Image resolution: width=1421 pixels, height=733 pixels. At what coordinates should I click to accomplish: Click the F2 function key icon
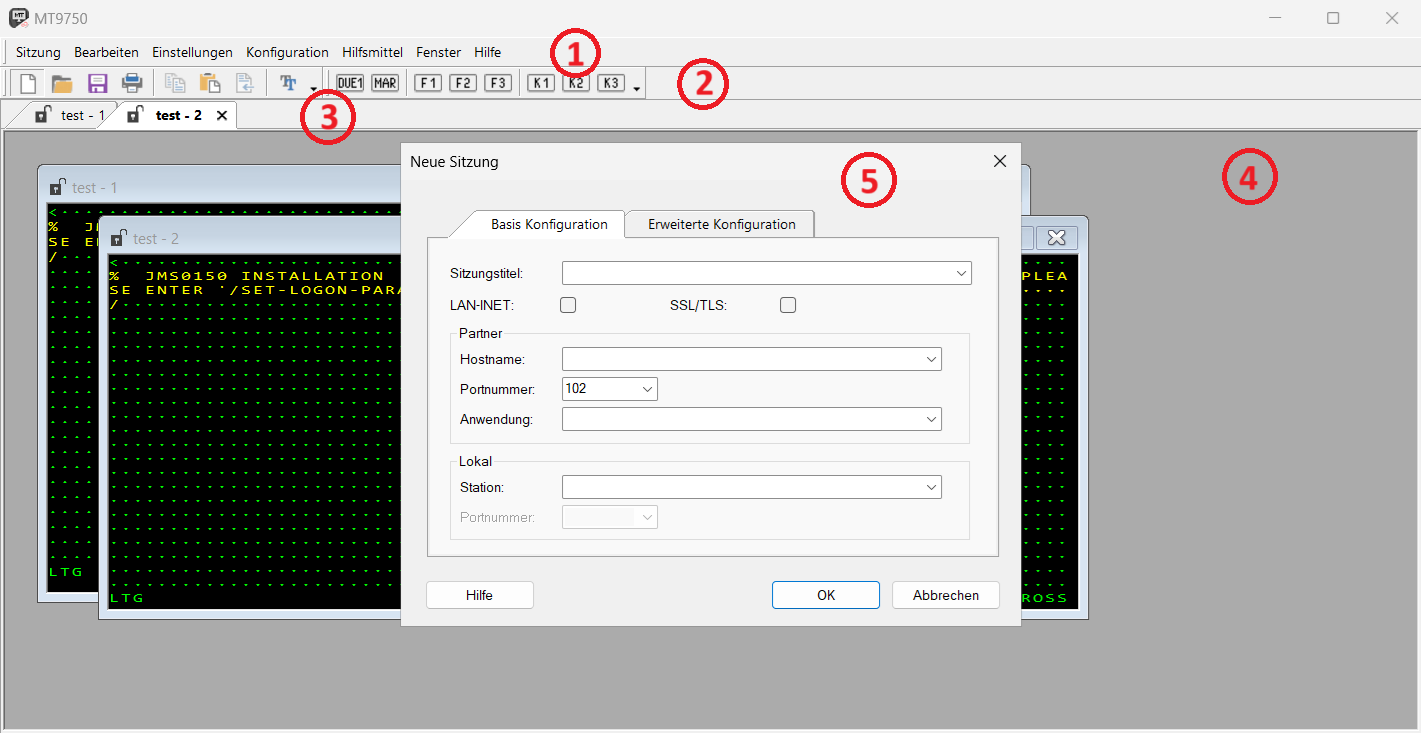click(x=462, y=83)
